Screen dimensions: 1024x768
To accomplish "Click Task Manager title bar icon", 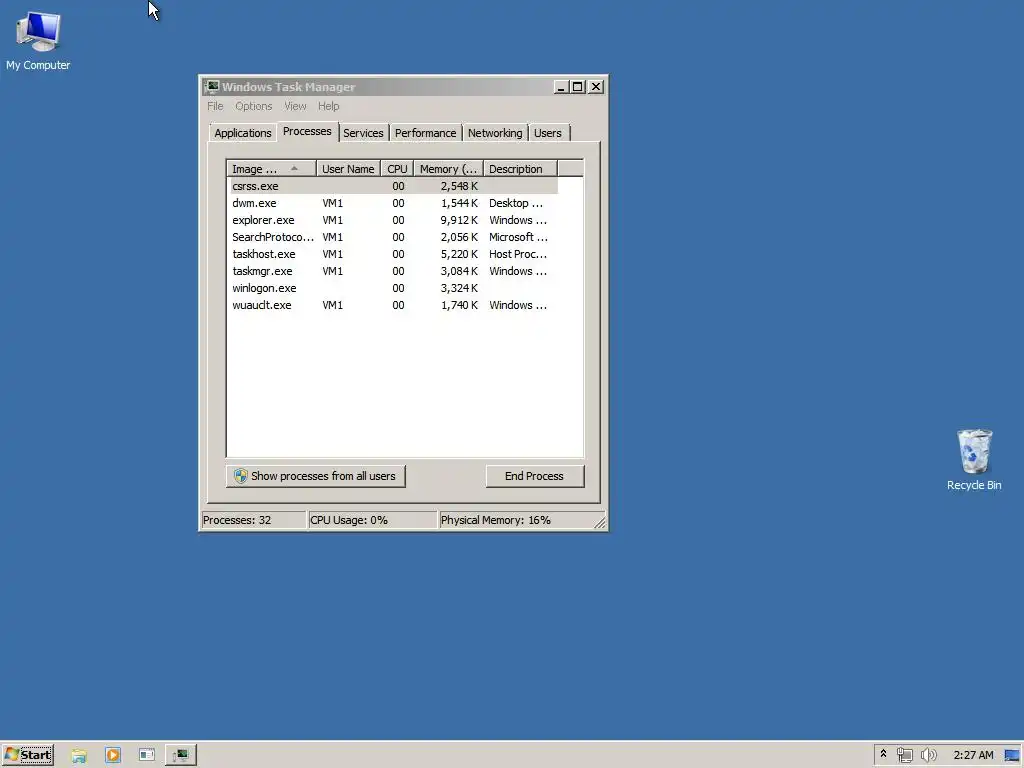I will 212,87.
